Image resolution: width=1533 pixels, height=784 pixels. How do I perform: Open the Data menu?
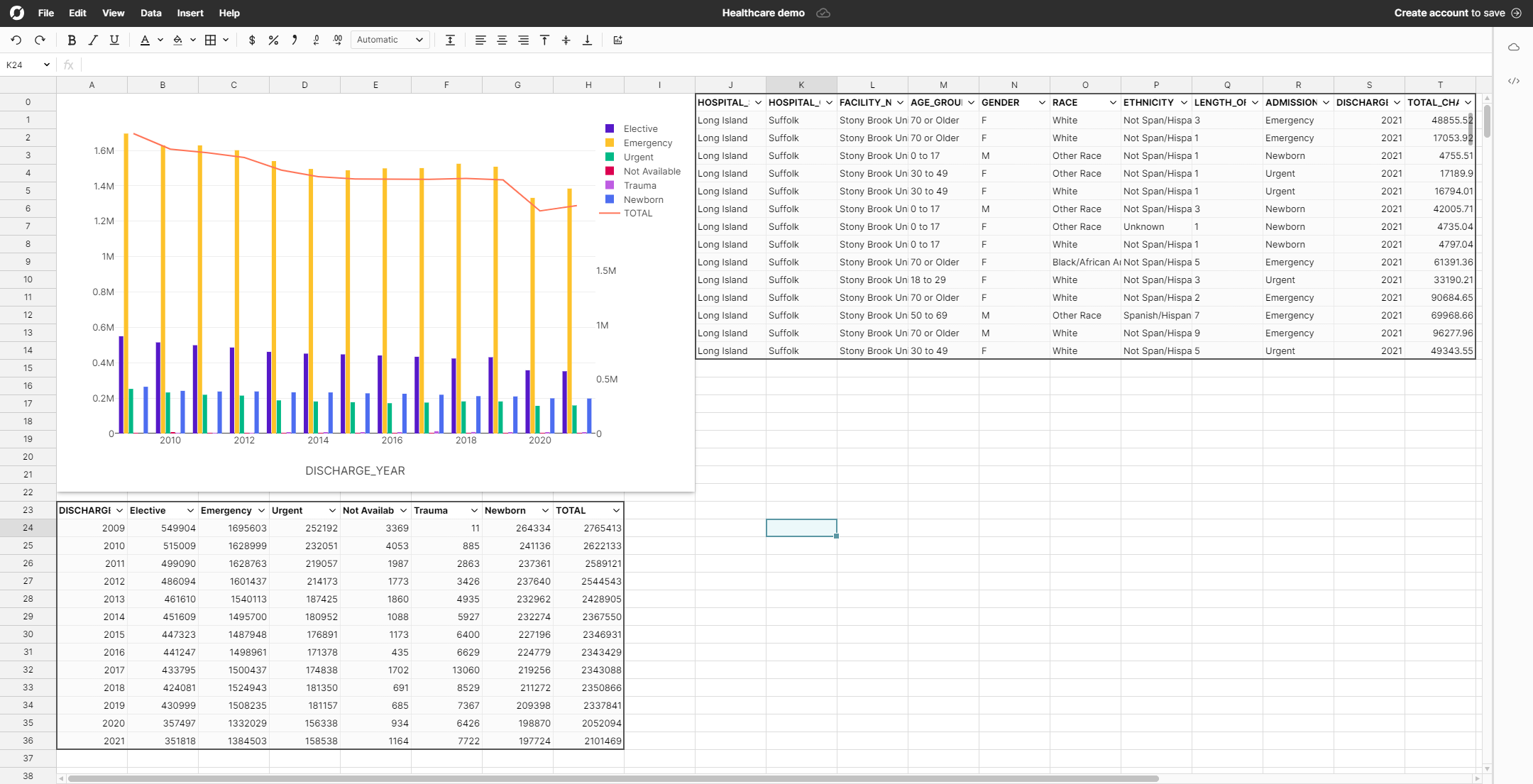pos(150,12)
